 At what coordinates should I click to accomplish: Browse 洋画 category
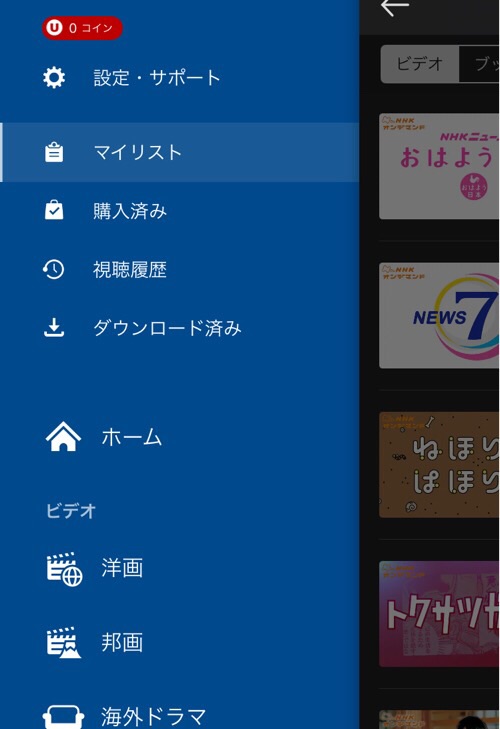click(x=122, y=568)
